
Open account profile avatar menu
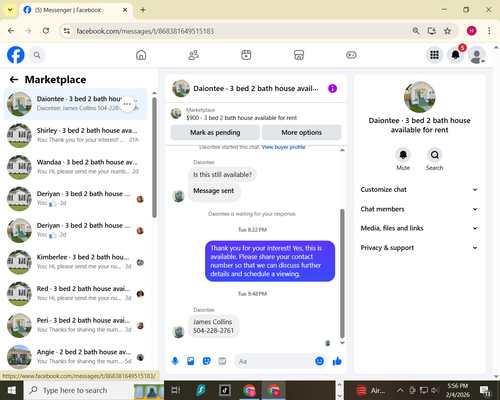[x=477, y=55]
